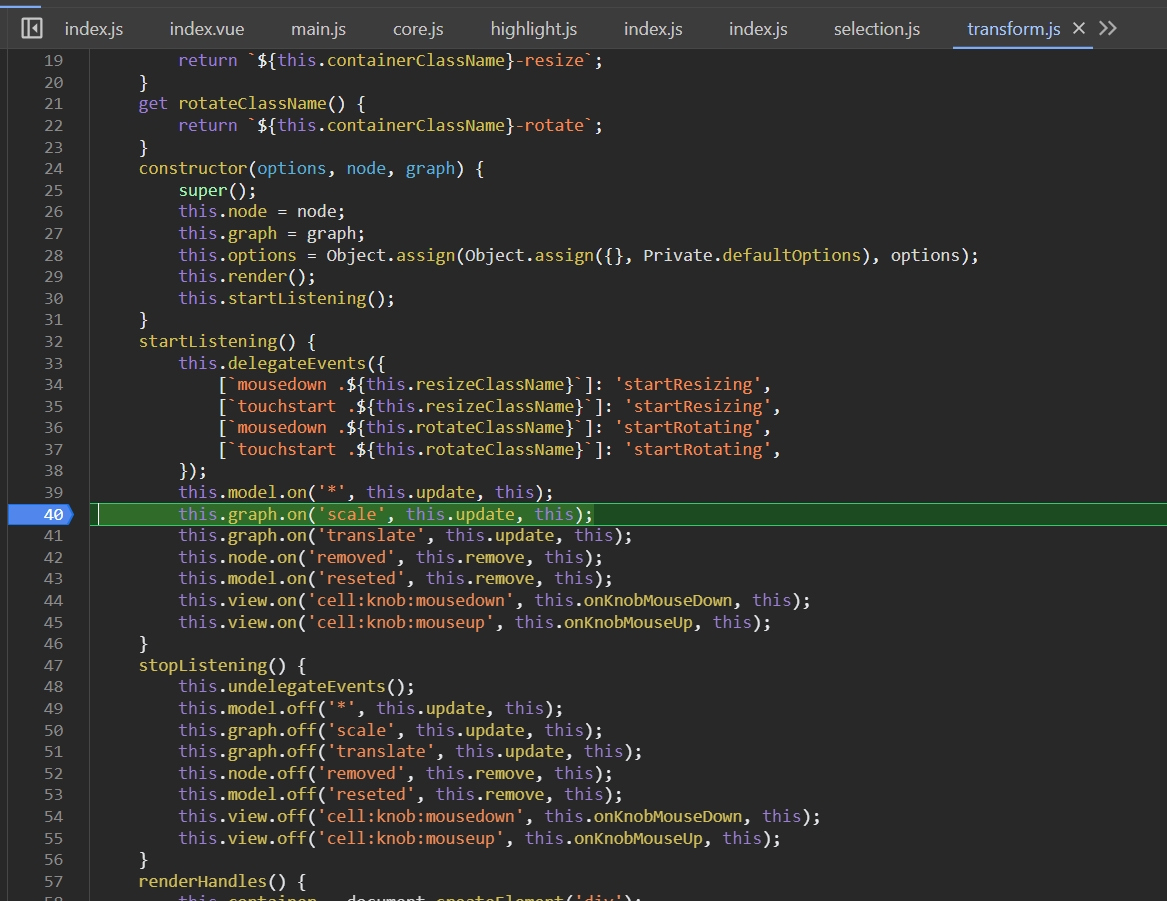Click startListening() method definition on line 32
This screenshot has width=1167, height=901.
point(217,342)
